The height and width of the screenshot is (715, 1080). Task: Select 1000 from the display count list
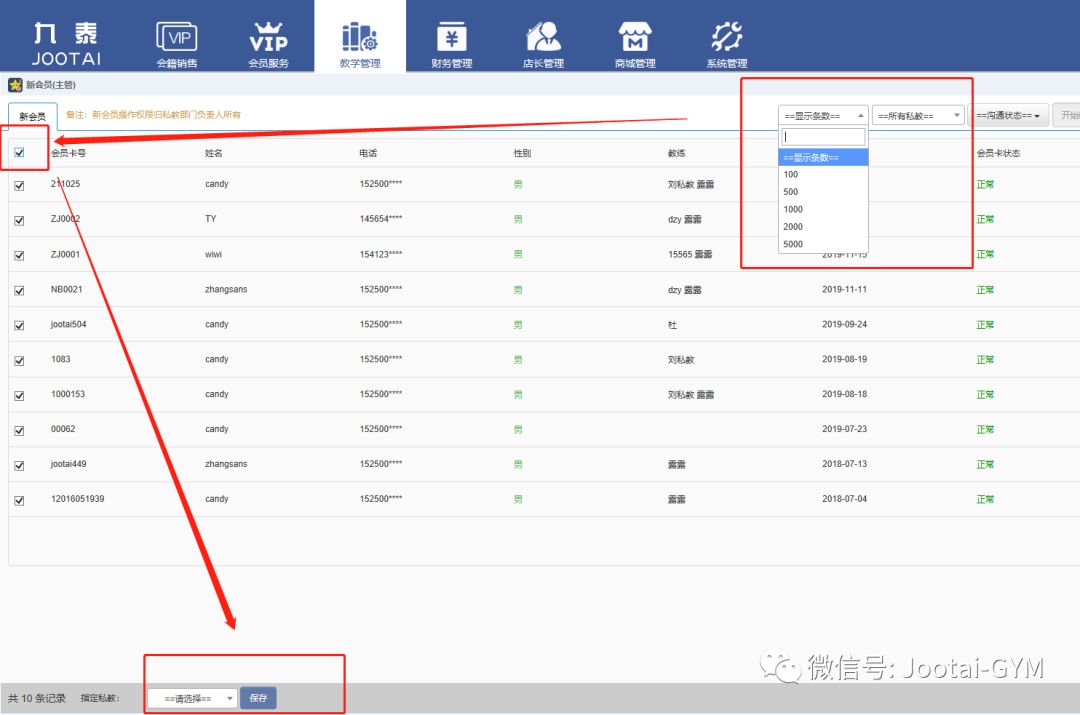tap(792, 209)
